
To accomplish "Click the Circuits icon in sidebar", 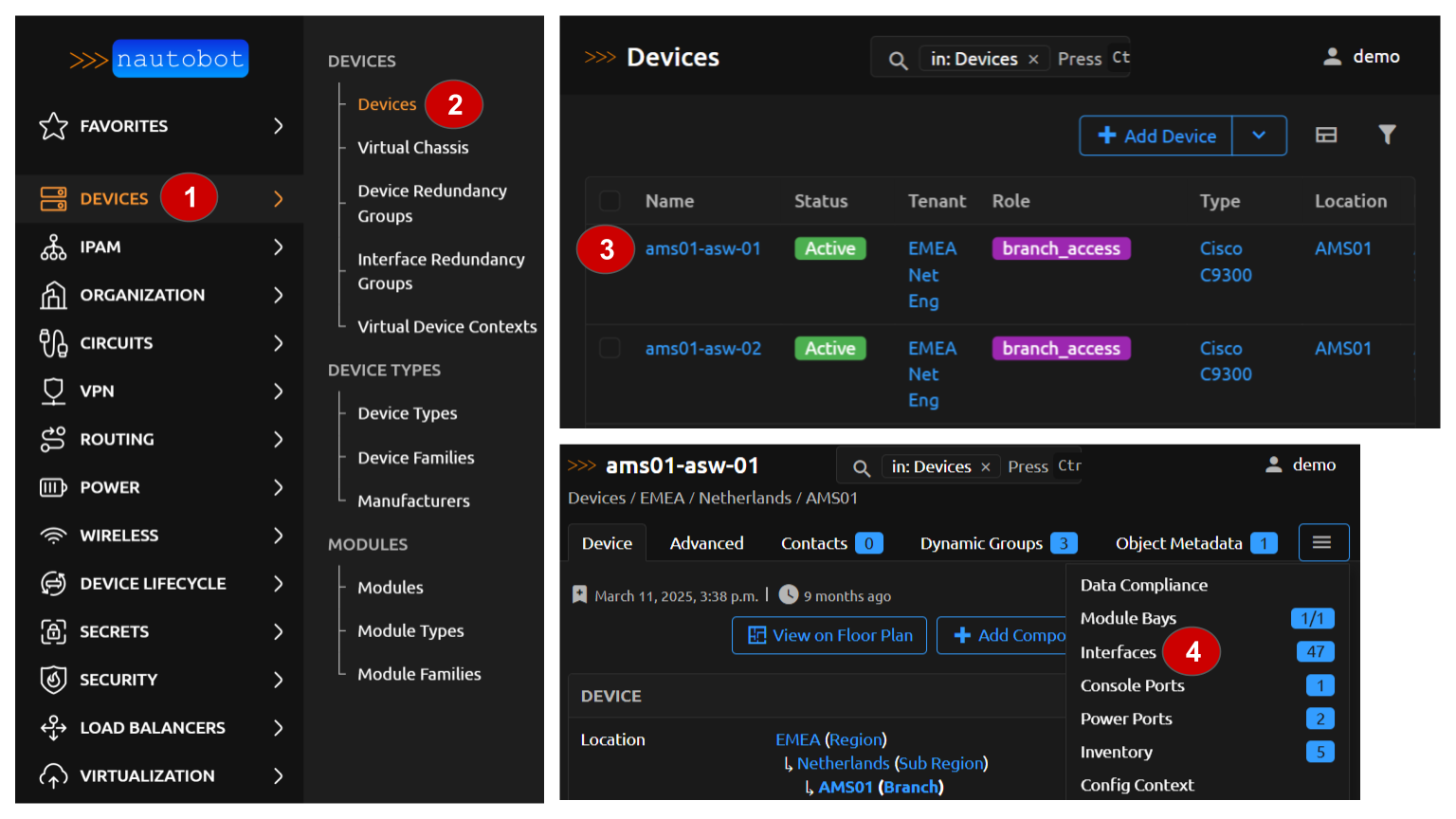I will point(54,343).
